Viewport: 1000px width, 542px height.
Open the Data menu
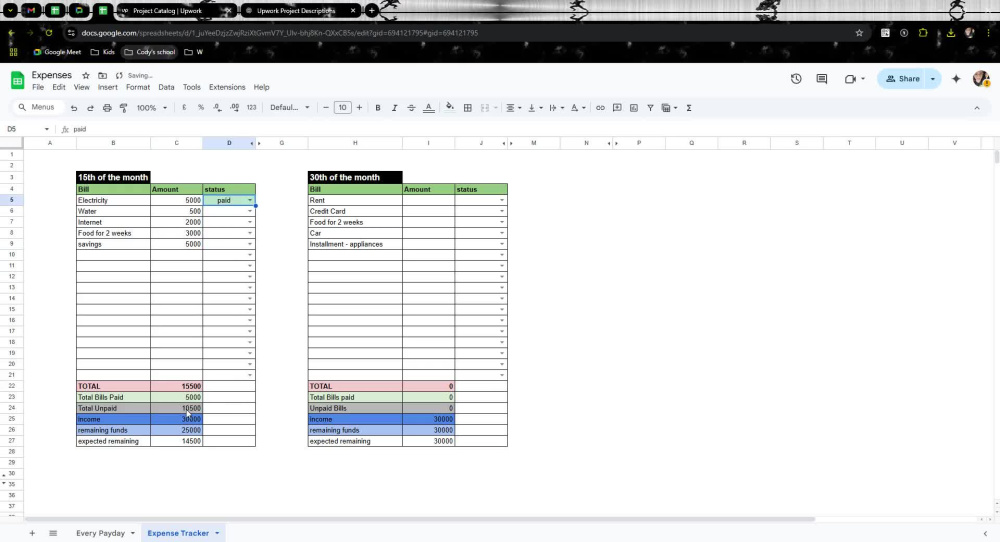(x=166, y=87)
